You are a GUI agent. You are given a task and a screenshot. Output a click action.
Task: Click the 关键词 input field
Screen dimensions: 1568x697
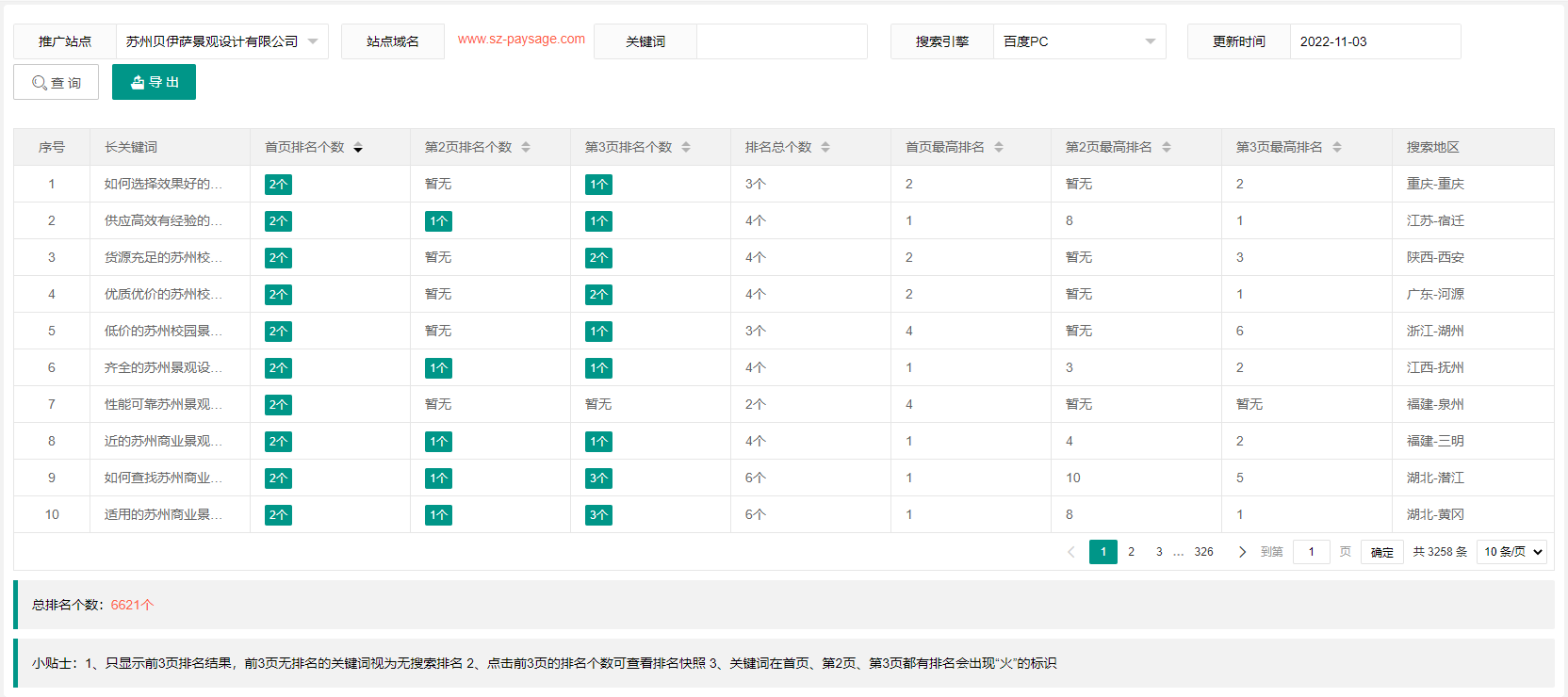[781, 41]
